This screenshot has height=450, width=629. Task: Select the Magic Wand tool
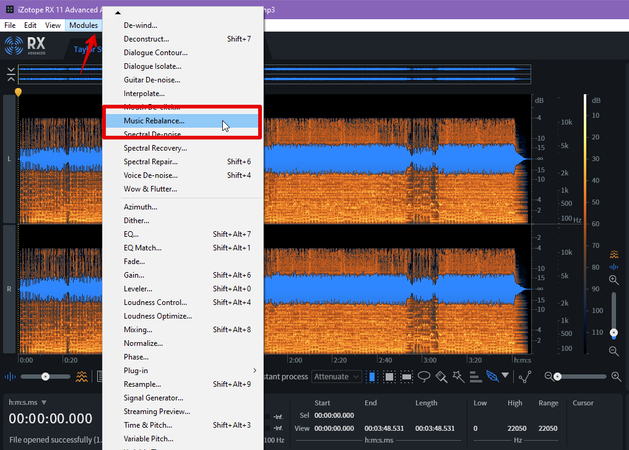tap(458, 377)
